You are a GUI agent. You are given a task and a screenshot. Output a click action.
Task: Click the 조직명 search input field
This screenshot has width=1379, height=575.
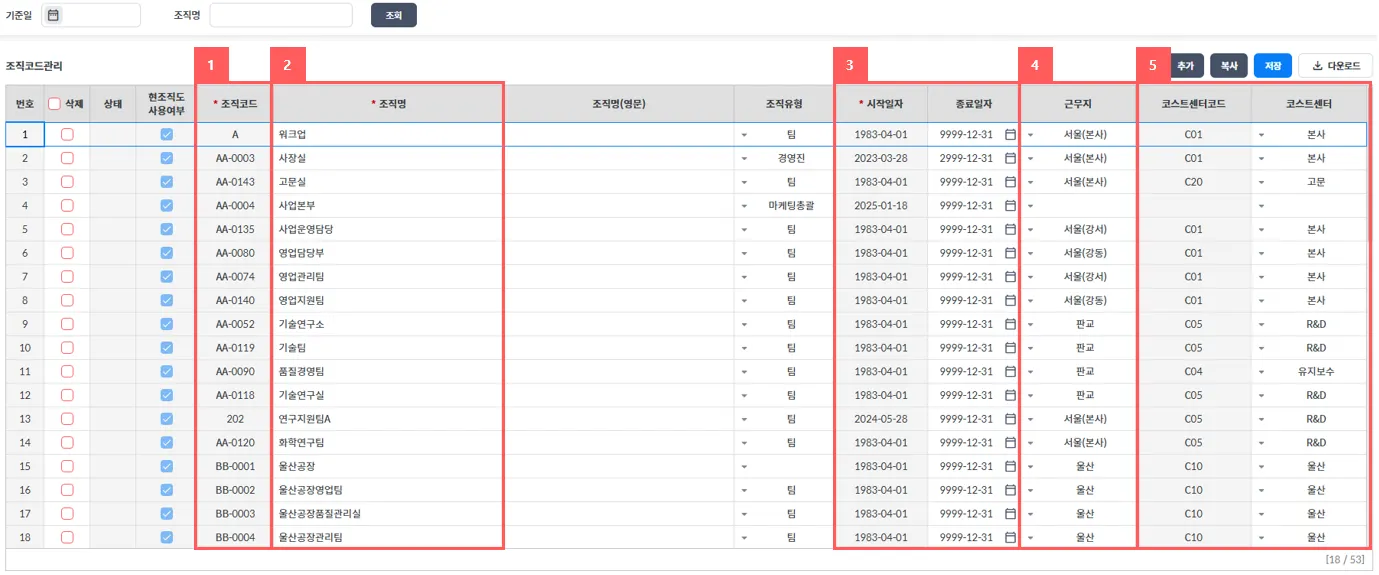point(281,15)
